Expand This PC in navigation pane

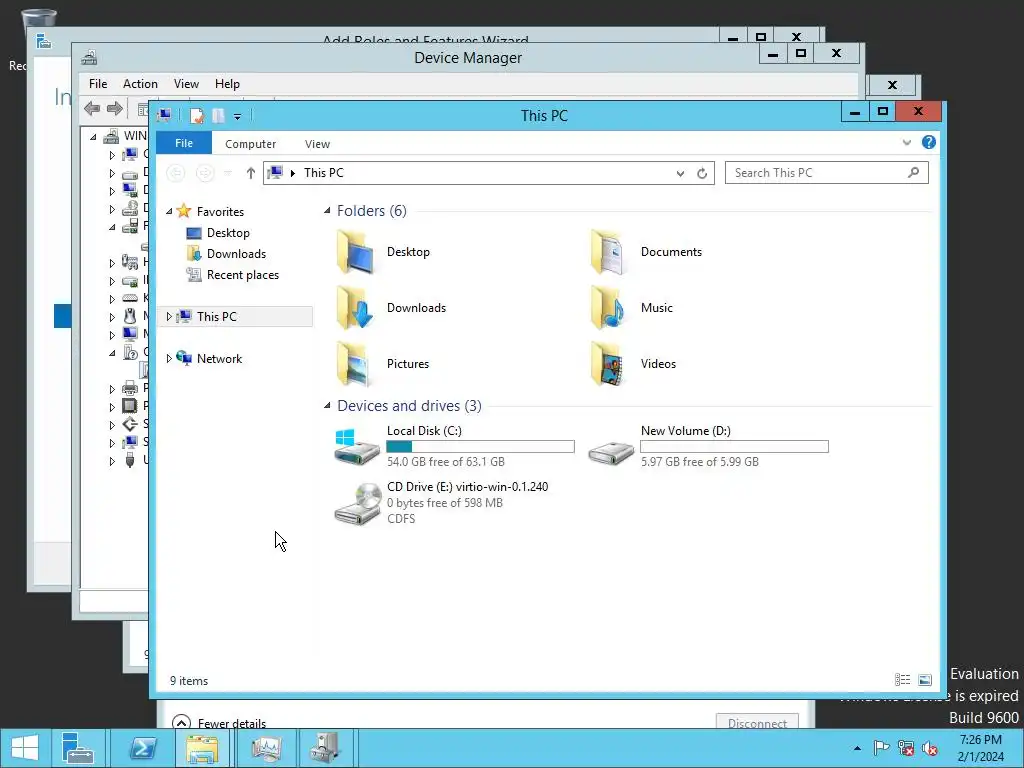pos(169,317)
